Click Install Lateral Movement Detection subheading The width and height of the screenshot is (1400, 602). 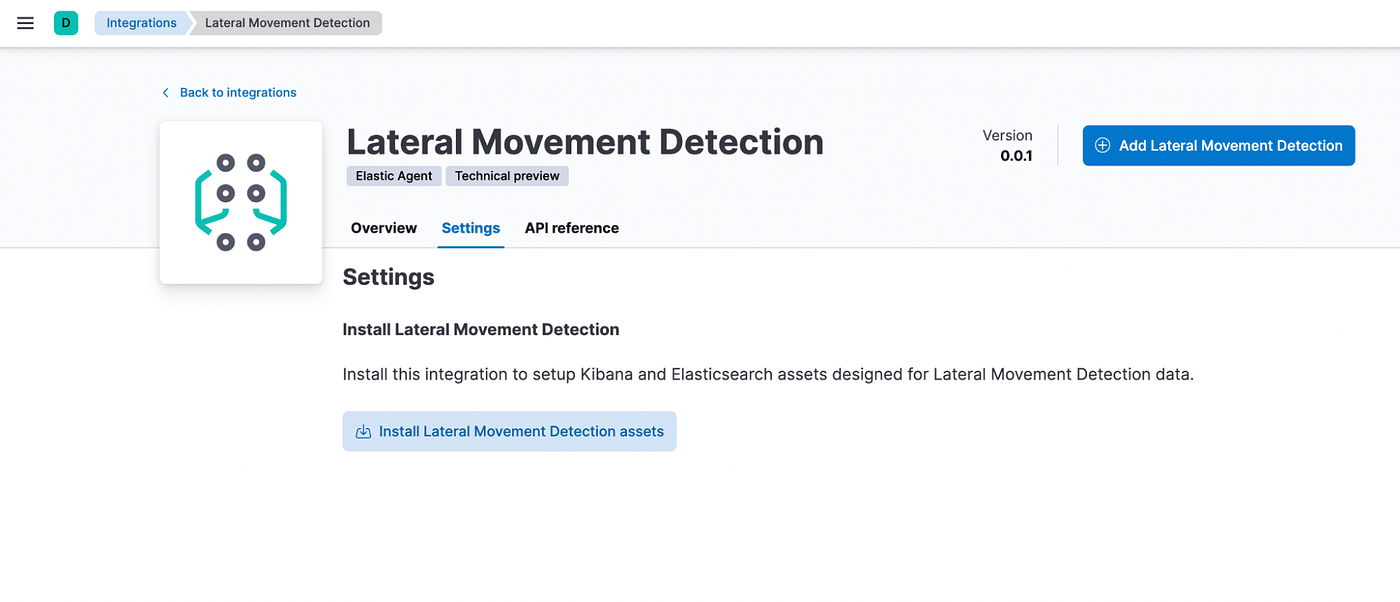481,329
